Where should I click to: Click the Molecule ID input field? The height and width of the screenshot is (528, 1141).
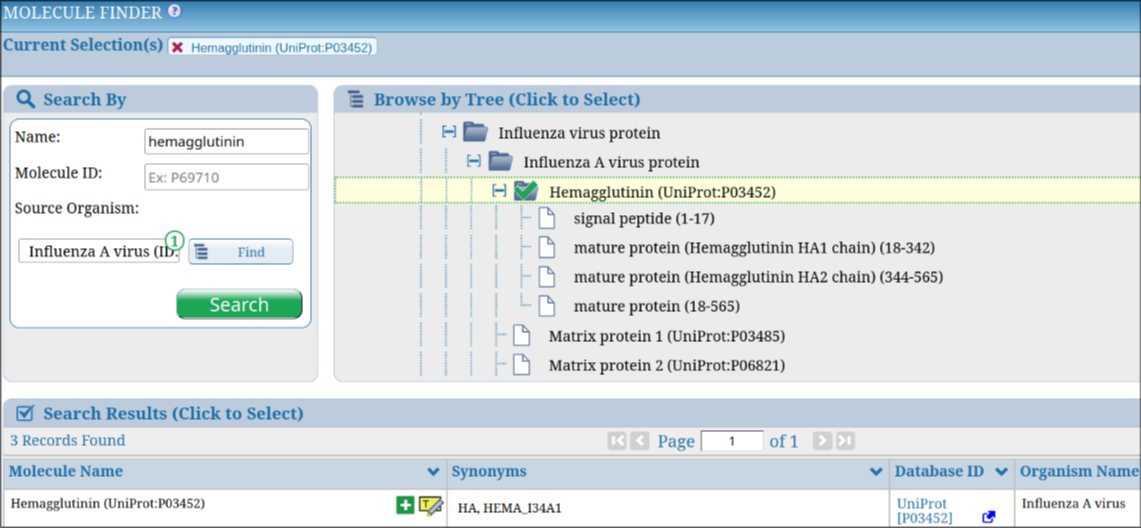(226, 177)
